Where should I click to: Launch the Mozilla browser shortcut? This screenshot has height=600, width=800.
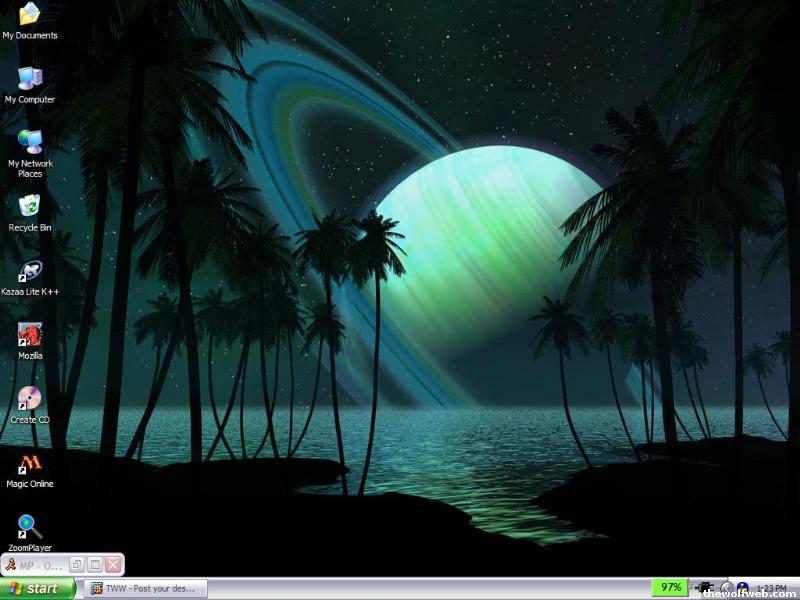[30, 335]
